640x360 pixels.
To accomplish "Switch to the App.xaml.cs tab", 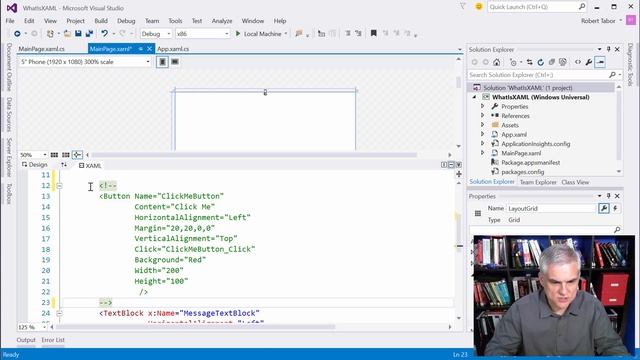I will pyautogui.click(x=173, y=49).
